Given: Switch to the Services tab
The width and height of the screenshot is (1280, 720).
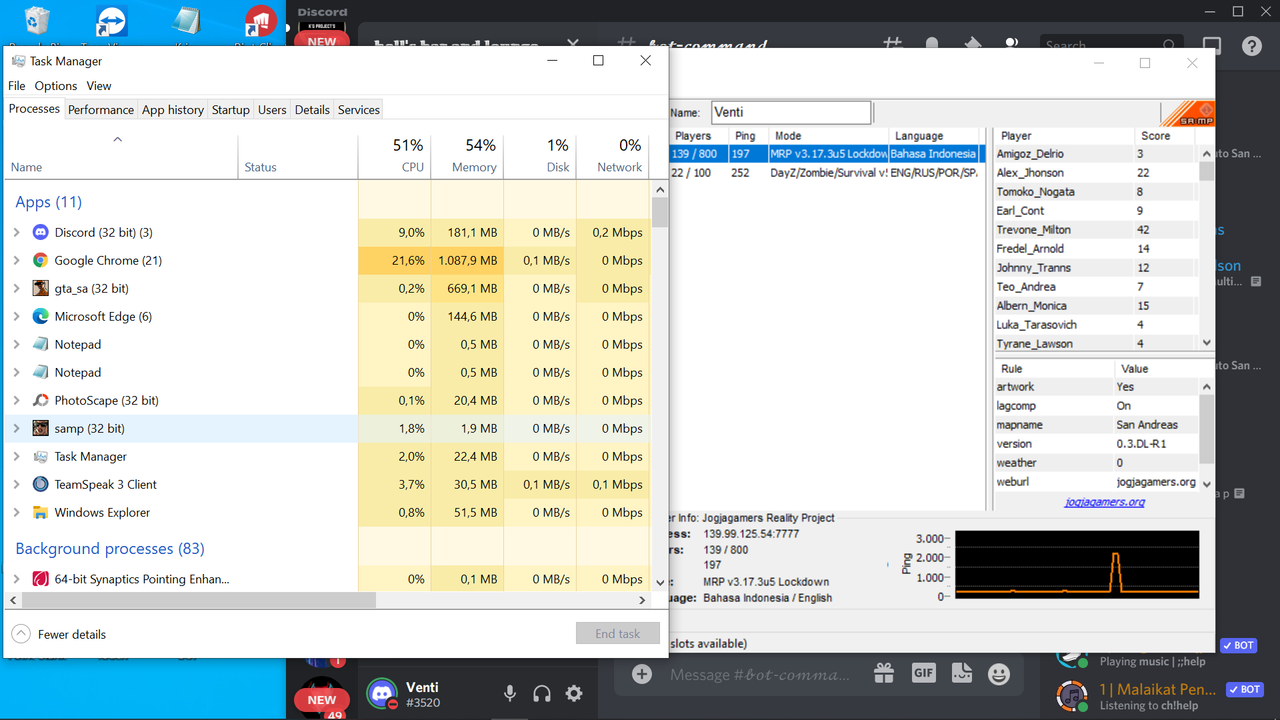Looking at the screenshot, I should pyautogui.click(x=359, y=110).
